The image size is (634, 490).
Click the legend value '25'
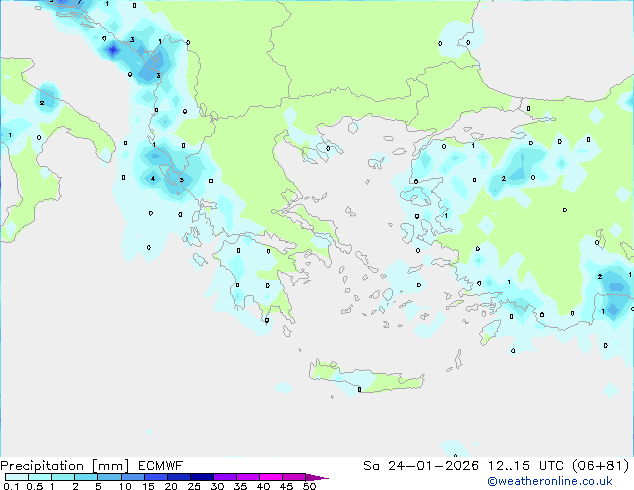(194, 486)
